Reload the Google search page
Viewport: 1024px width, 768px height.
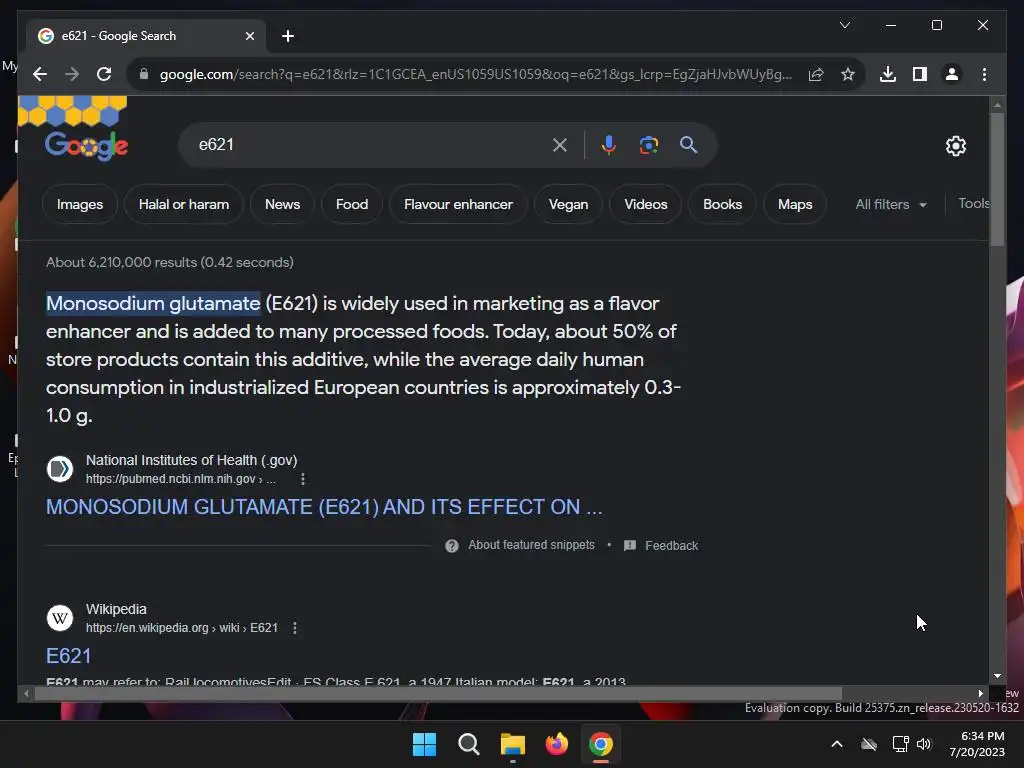pos(104,74)
